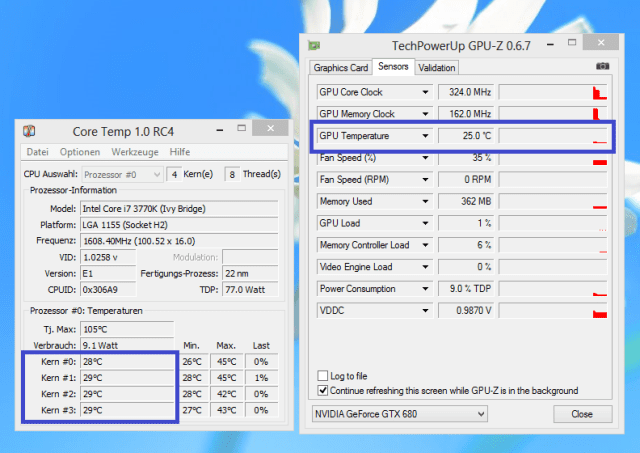Screen dimensions: 640x453
Task: Click the Thread(s) count field showing 8
Action: [x=232, y=175]
